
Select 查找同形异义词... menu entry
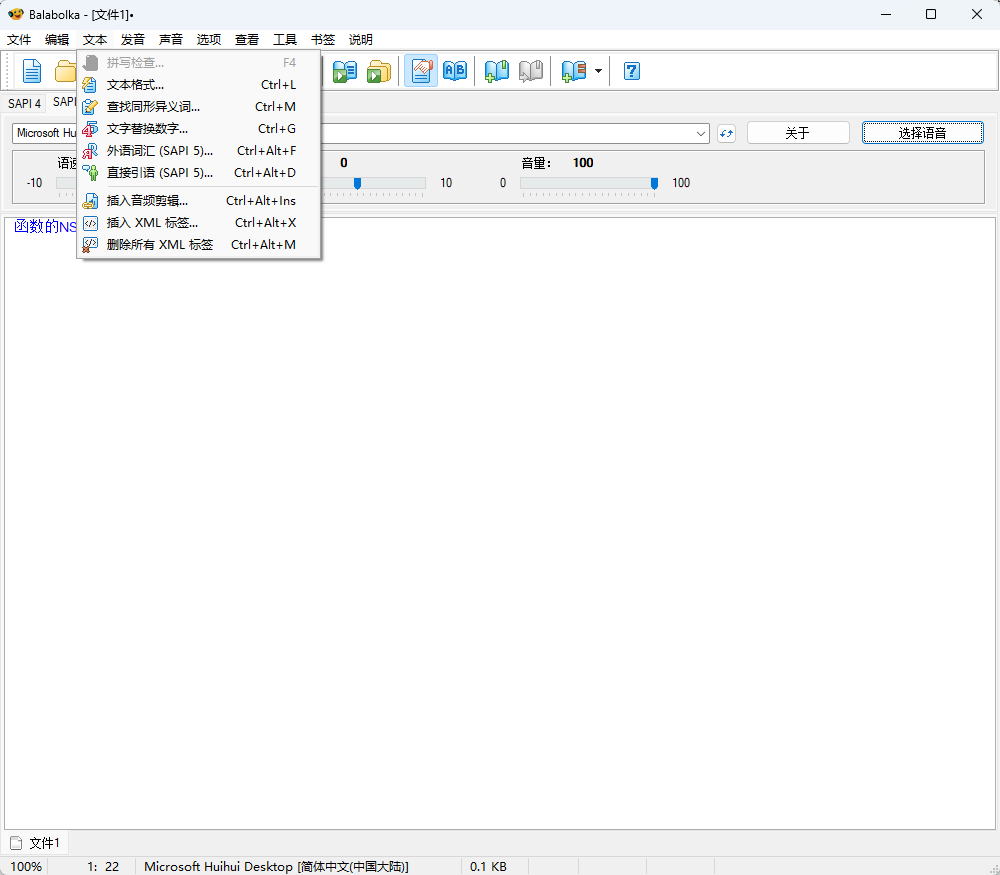[198, 107]
